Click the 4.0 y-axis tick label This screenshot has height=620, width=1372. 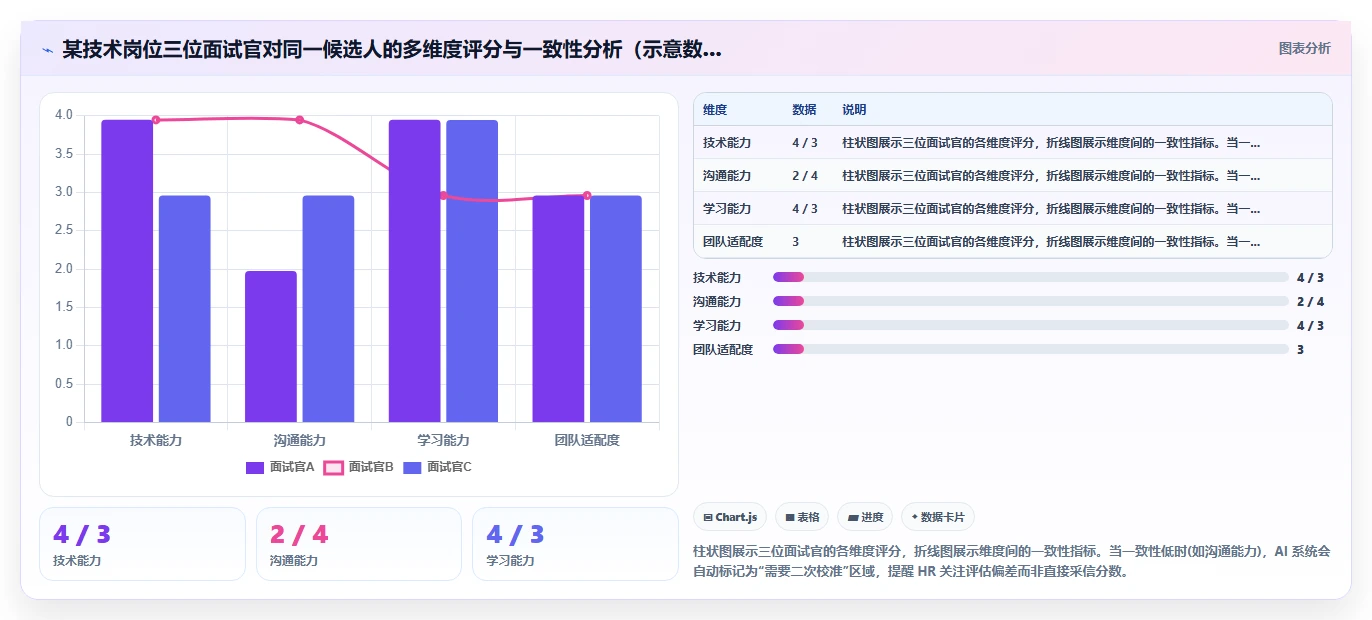(64, 115)
